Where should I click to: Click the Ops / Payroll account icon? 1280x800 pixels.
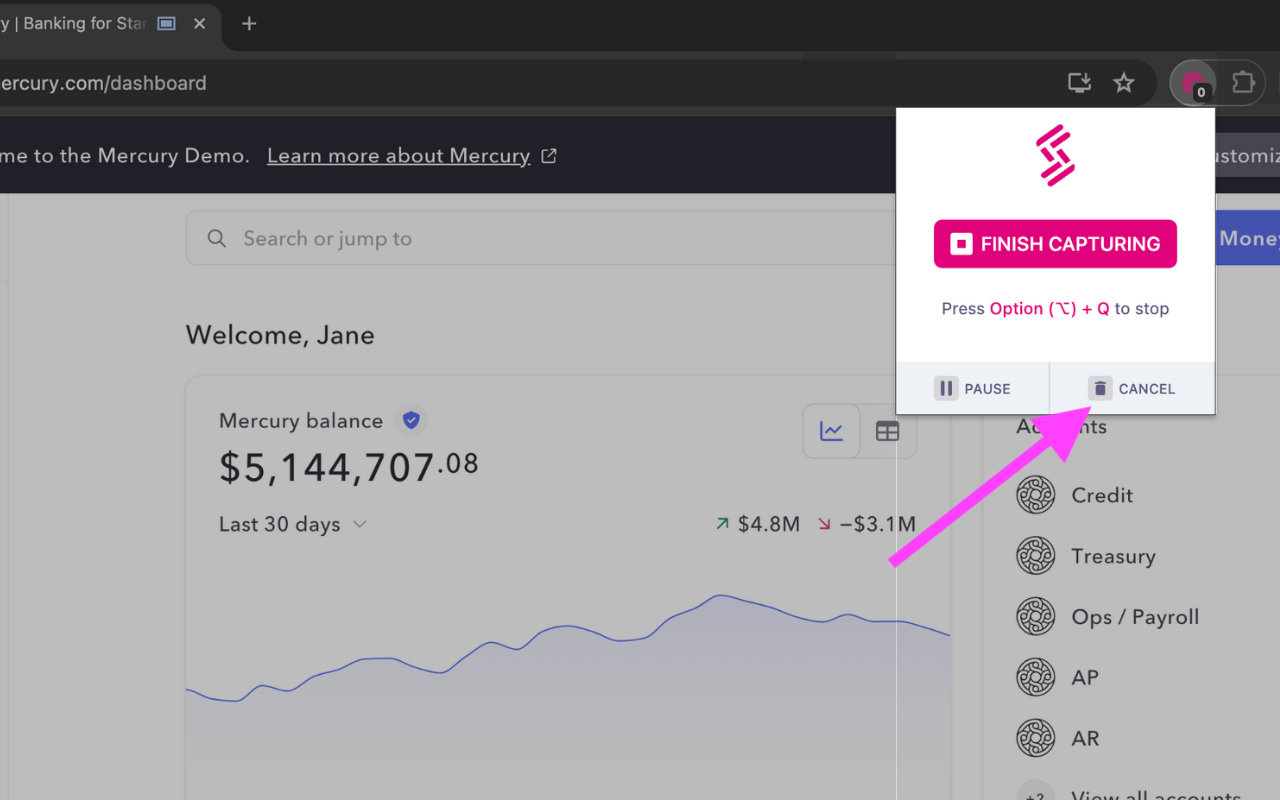[x=1036, y=617]
